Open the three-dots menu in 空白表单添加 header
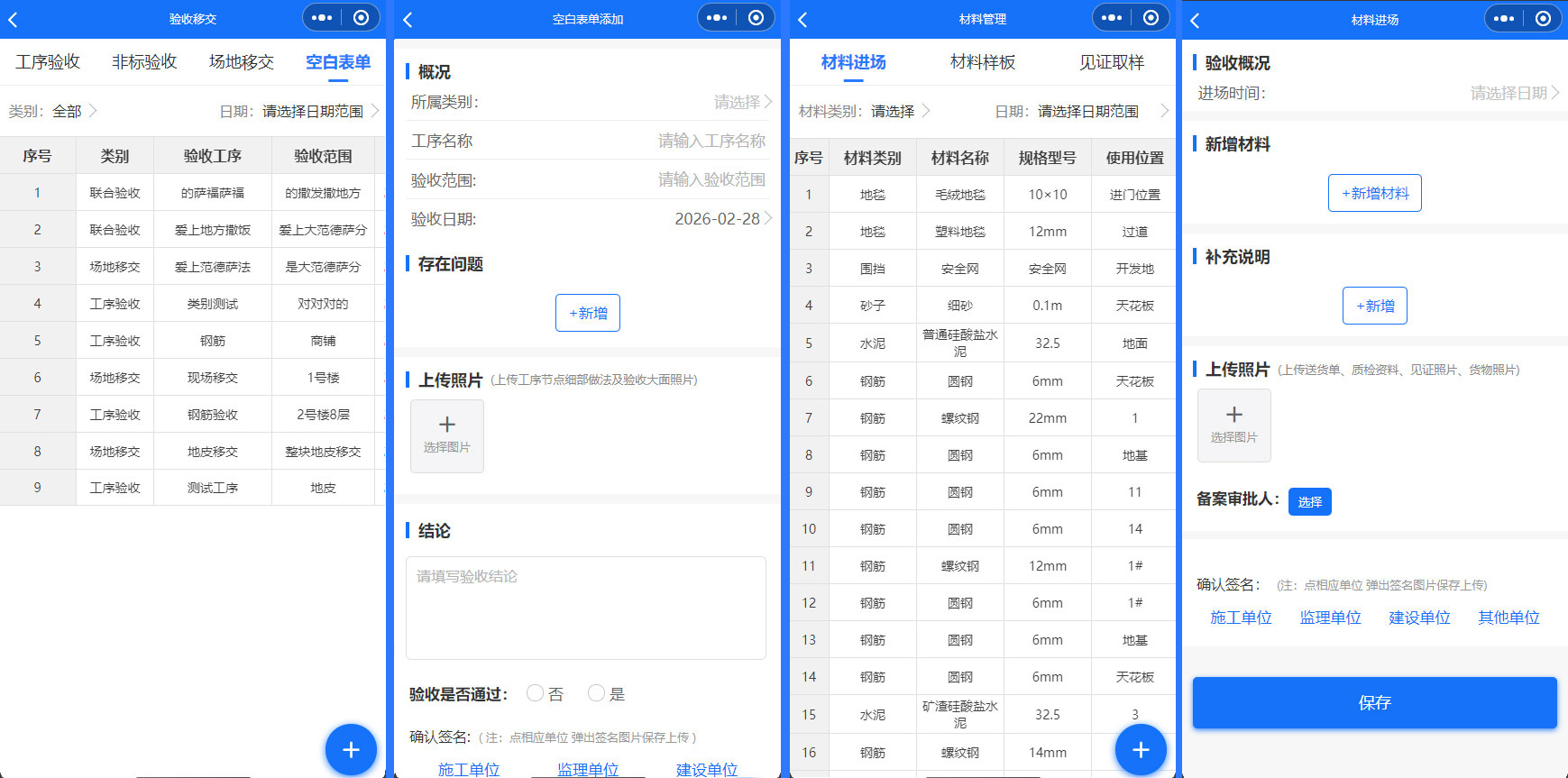 point(717,18)
